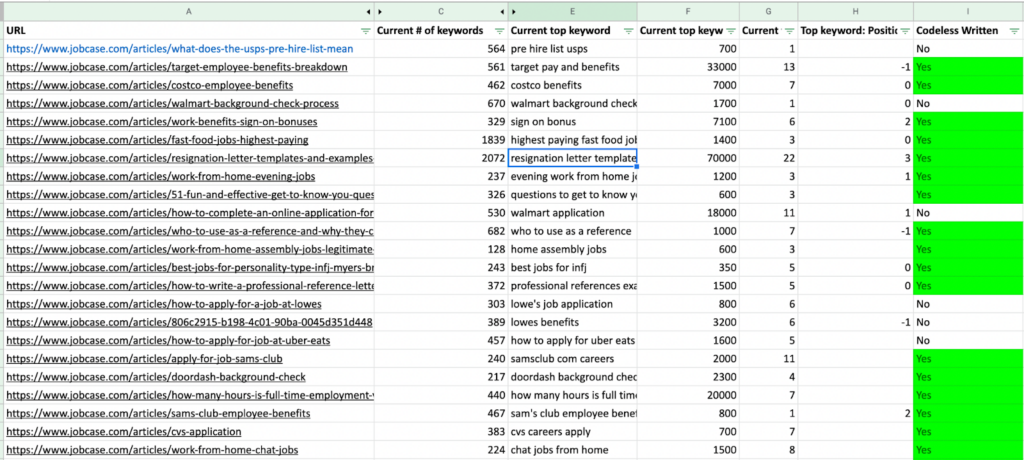Expand hidden column using left arrow of C

point(380,12)
